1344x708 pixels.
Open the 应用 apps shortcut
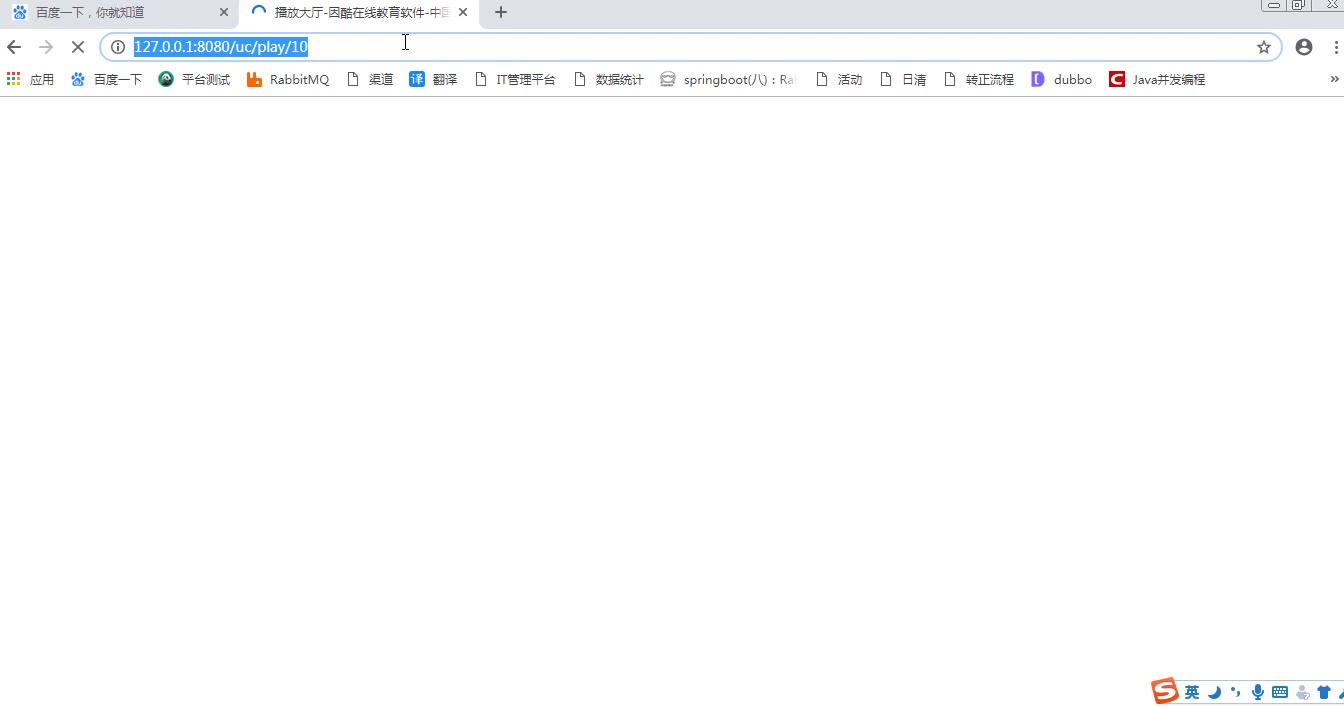(x=30, y=79)
